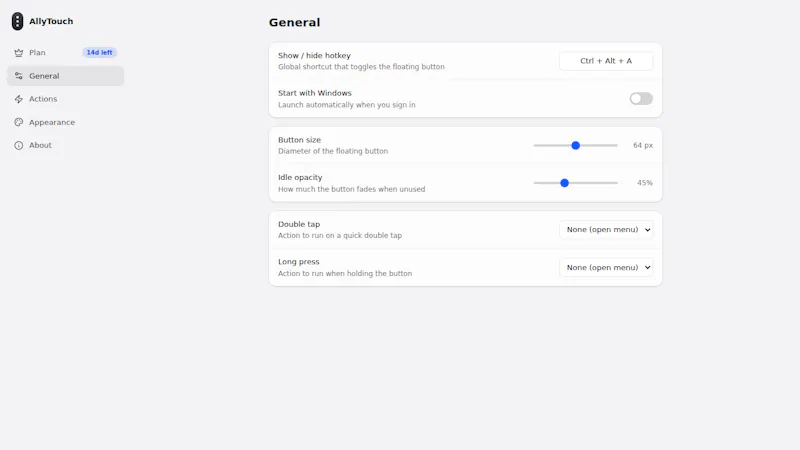Screen dimensions: 800x450
Task: Click the Long press label
Action: tap(298, 262)
